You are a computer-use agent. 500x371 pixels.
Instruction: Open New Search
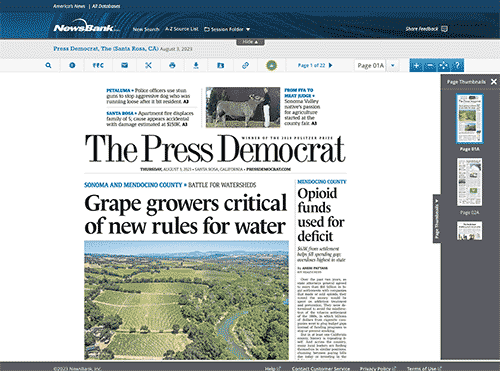tap(146, 29)
